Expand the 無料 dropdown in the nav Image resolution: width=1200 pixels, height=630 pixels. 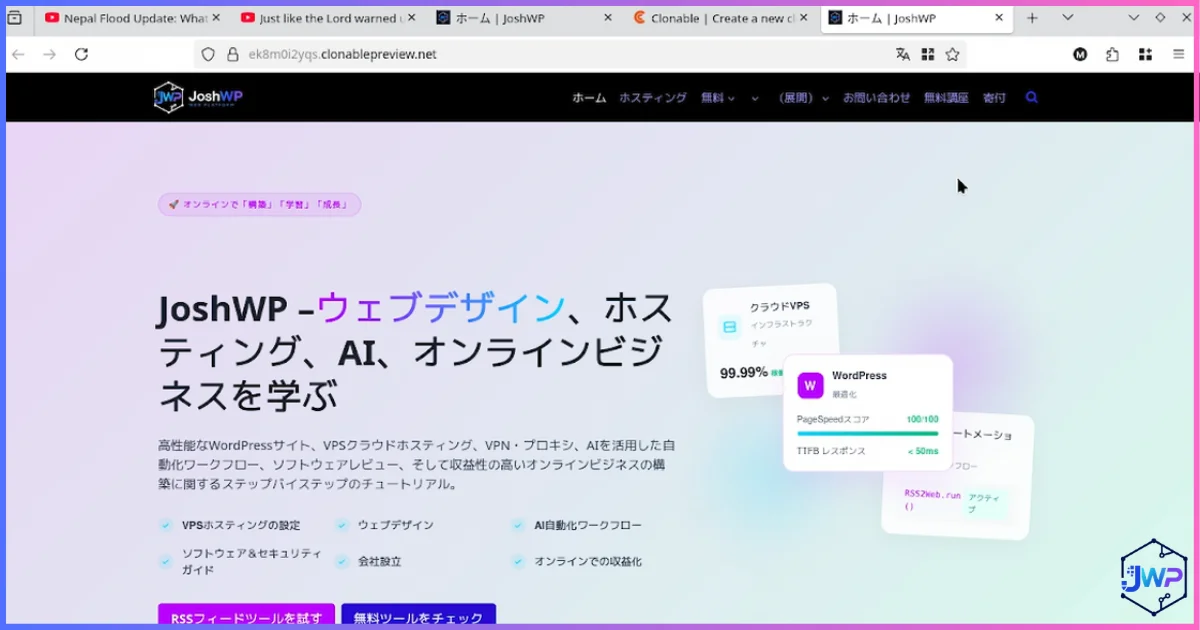(x=718, y=98)
